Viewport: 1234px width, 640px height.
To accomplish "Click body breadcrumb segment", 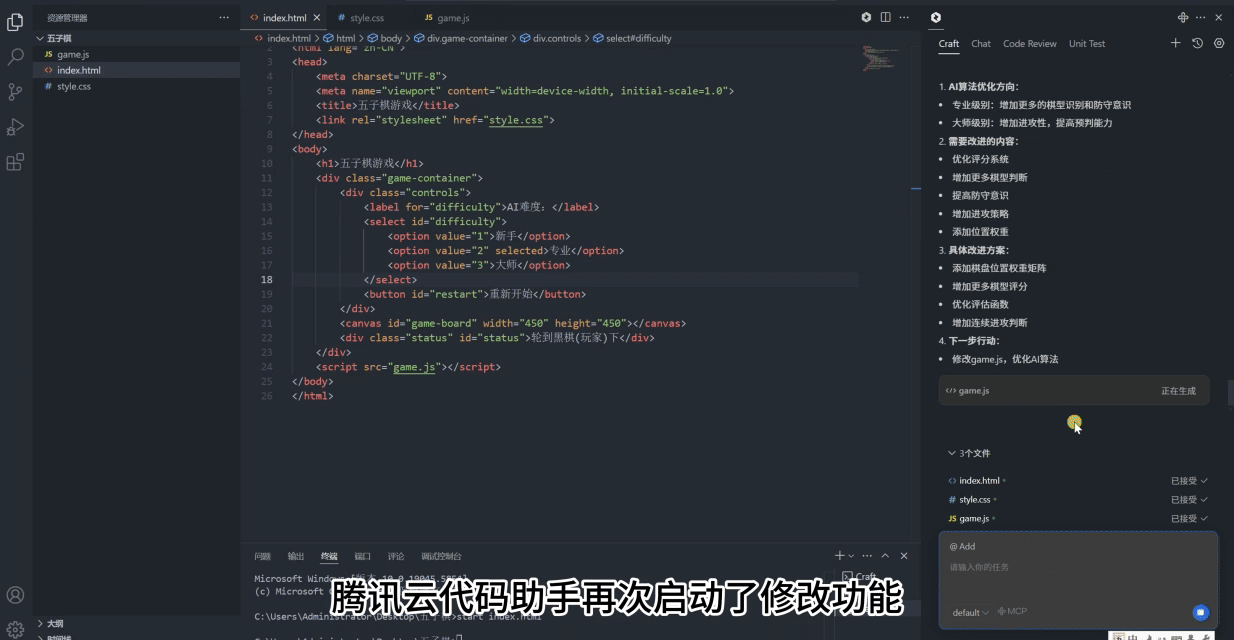I will click(x=390, y=38).
